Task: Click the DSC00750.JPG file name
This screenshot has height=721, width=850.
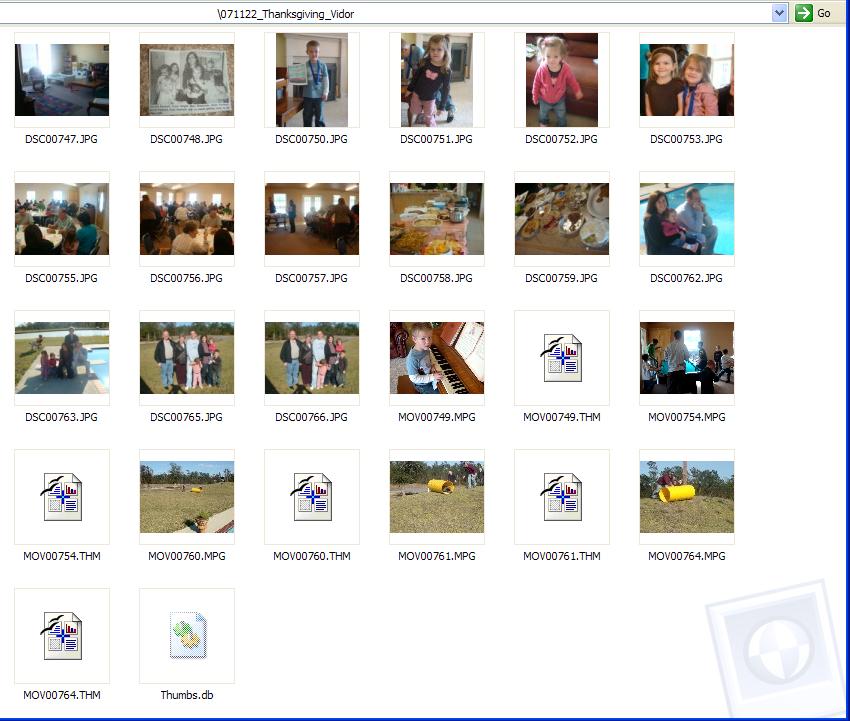Action: pyautogui.click(x=311, y=139)
